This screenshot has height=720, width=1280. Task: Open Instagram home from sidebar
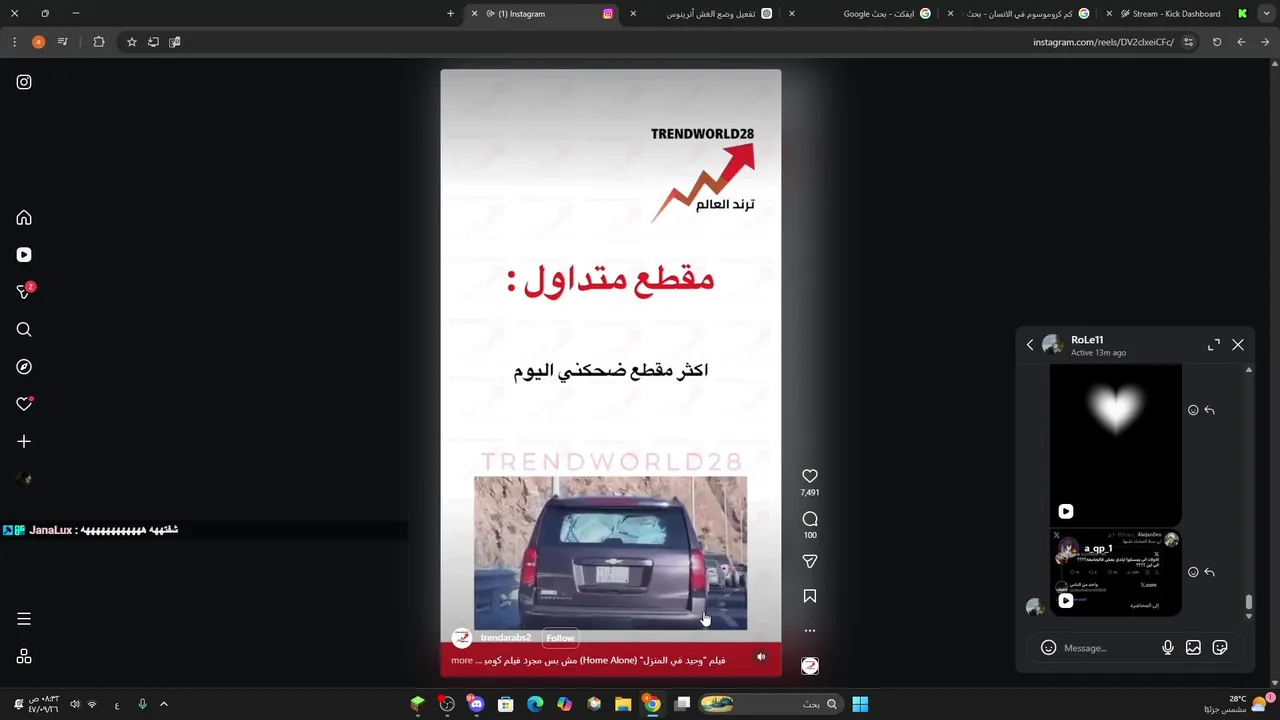[x=24, y=218]
